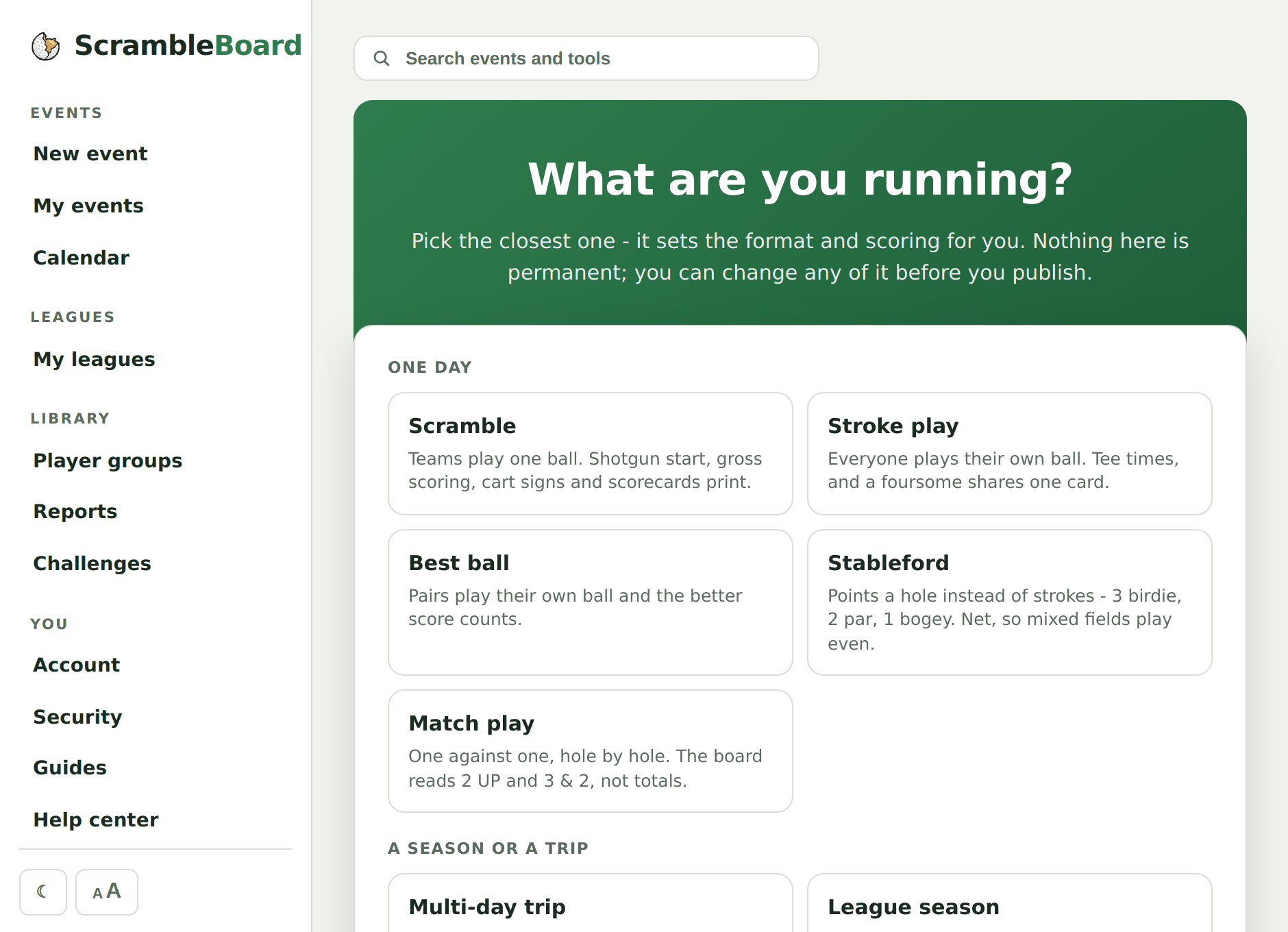Screen dimensions: 1288x932
Task: Navigate to Player groups
Action: 108,461
